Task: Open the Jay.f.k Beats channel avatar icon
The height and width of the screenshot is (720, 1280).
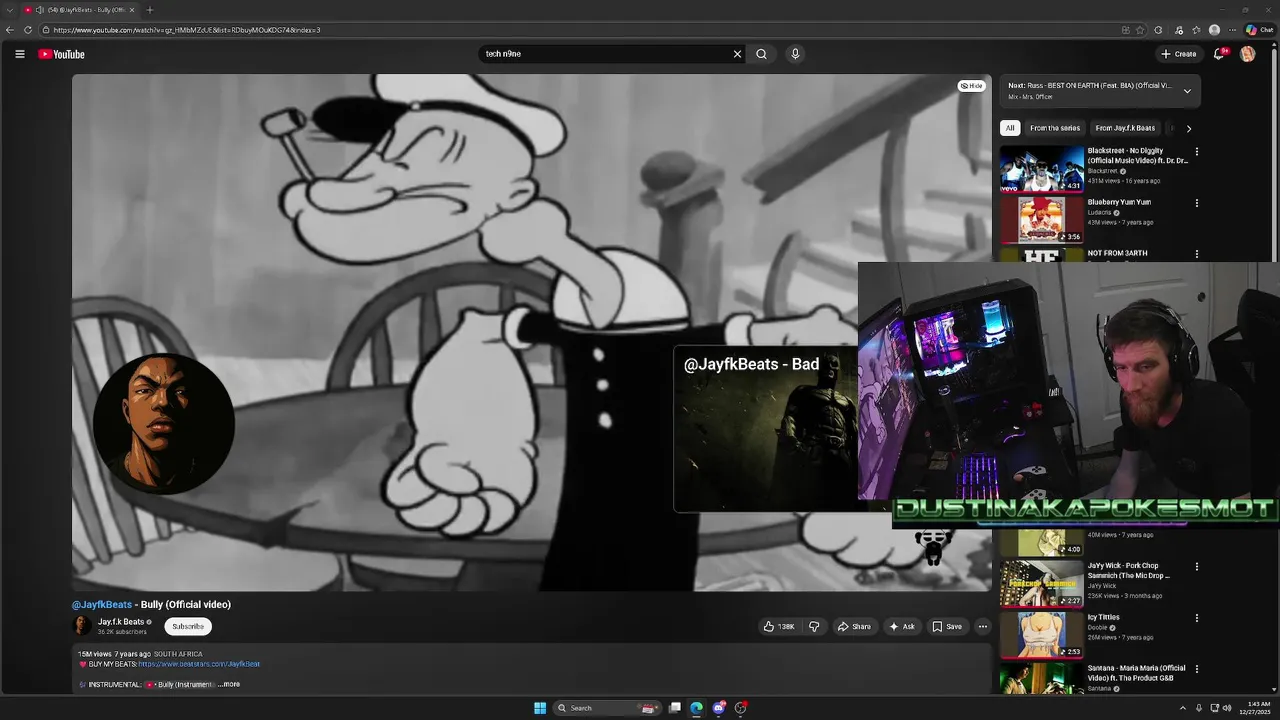Action: pos(81,626)
